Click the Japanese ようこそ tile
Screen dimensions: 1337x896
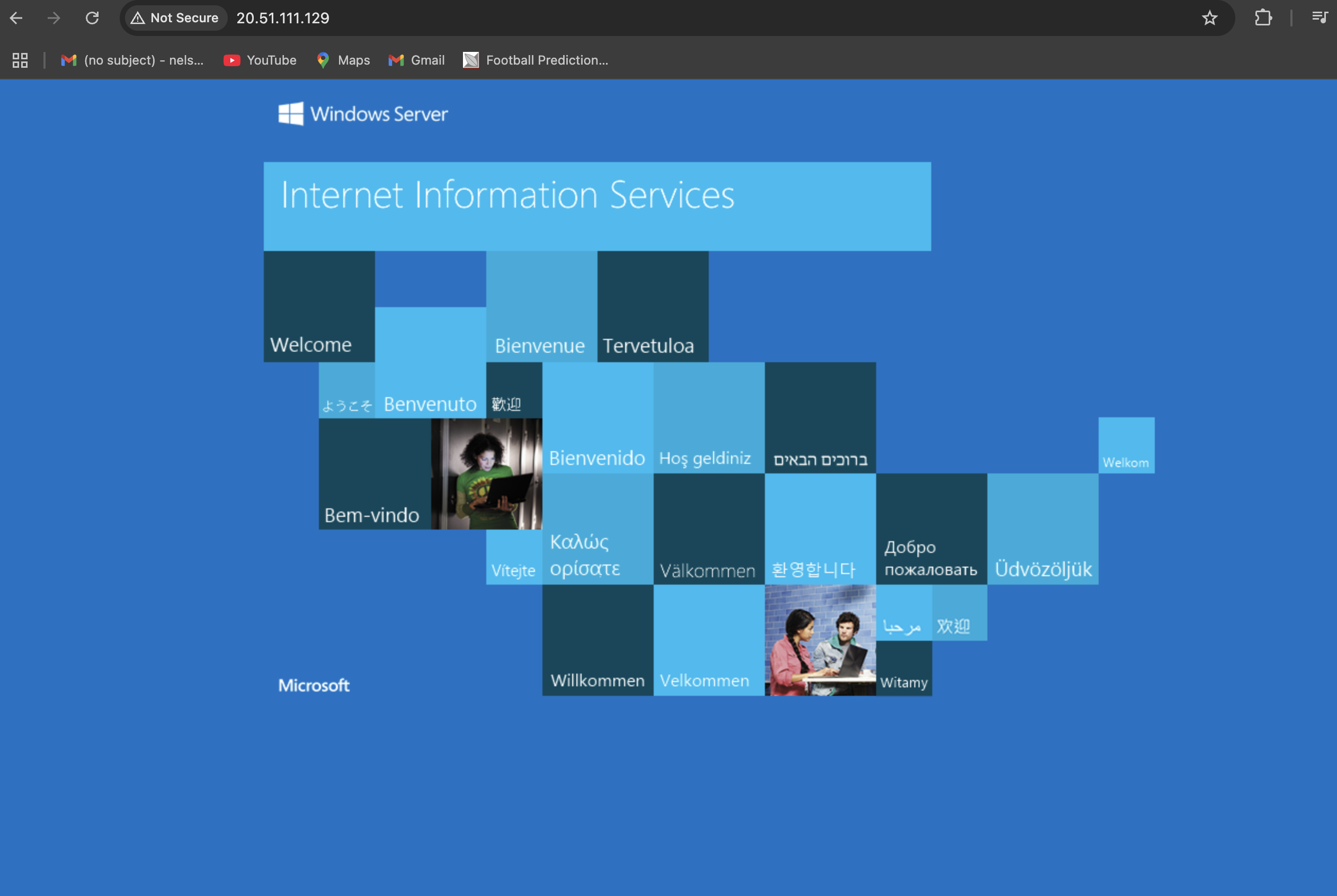[346, 390]
